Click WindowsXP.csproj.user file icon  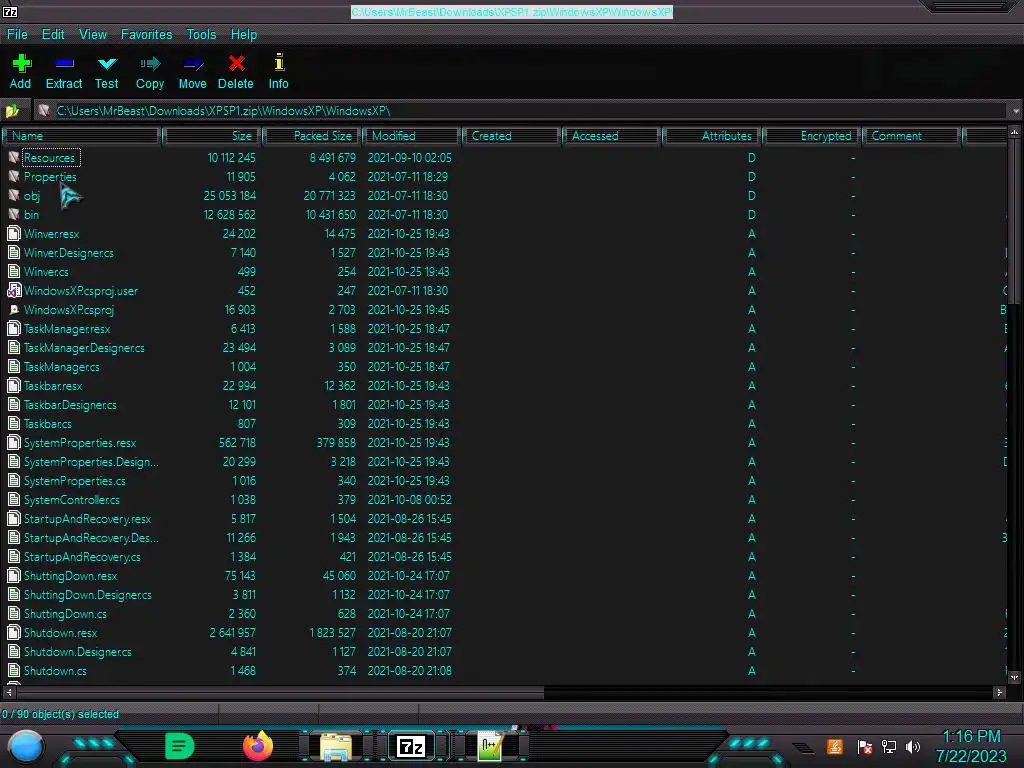tap(14, 291)
